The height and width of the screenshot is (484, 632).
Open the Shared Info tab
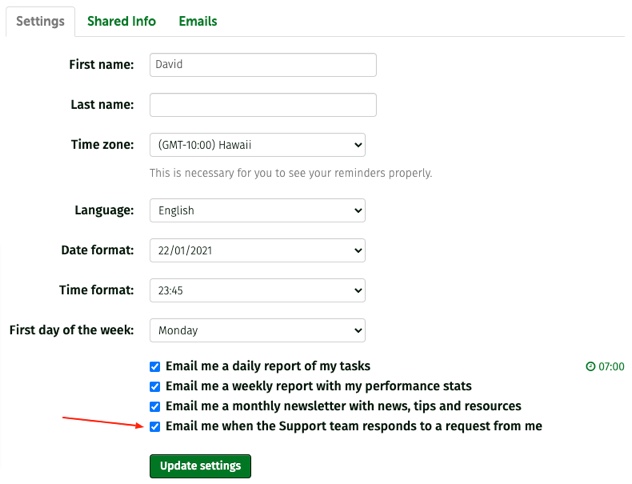121,21
